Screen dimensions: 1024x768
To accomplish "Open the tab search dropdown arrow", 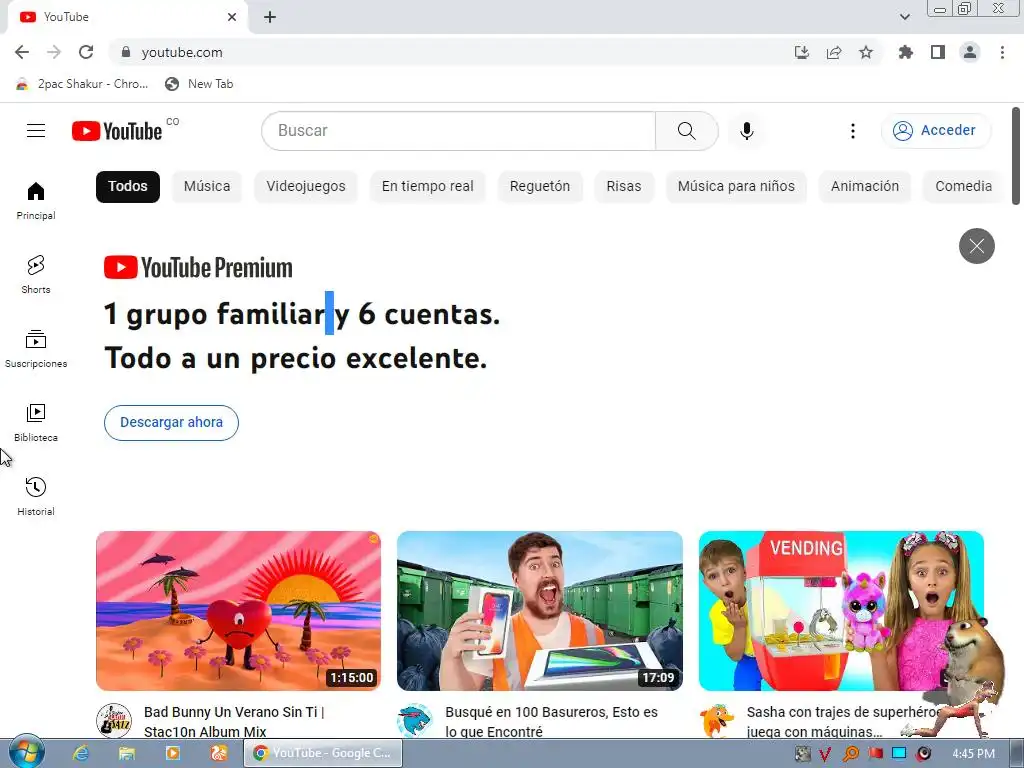I will (x=904, y=17).
